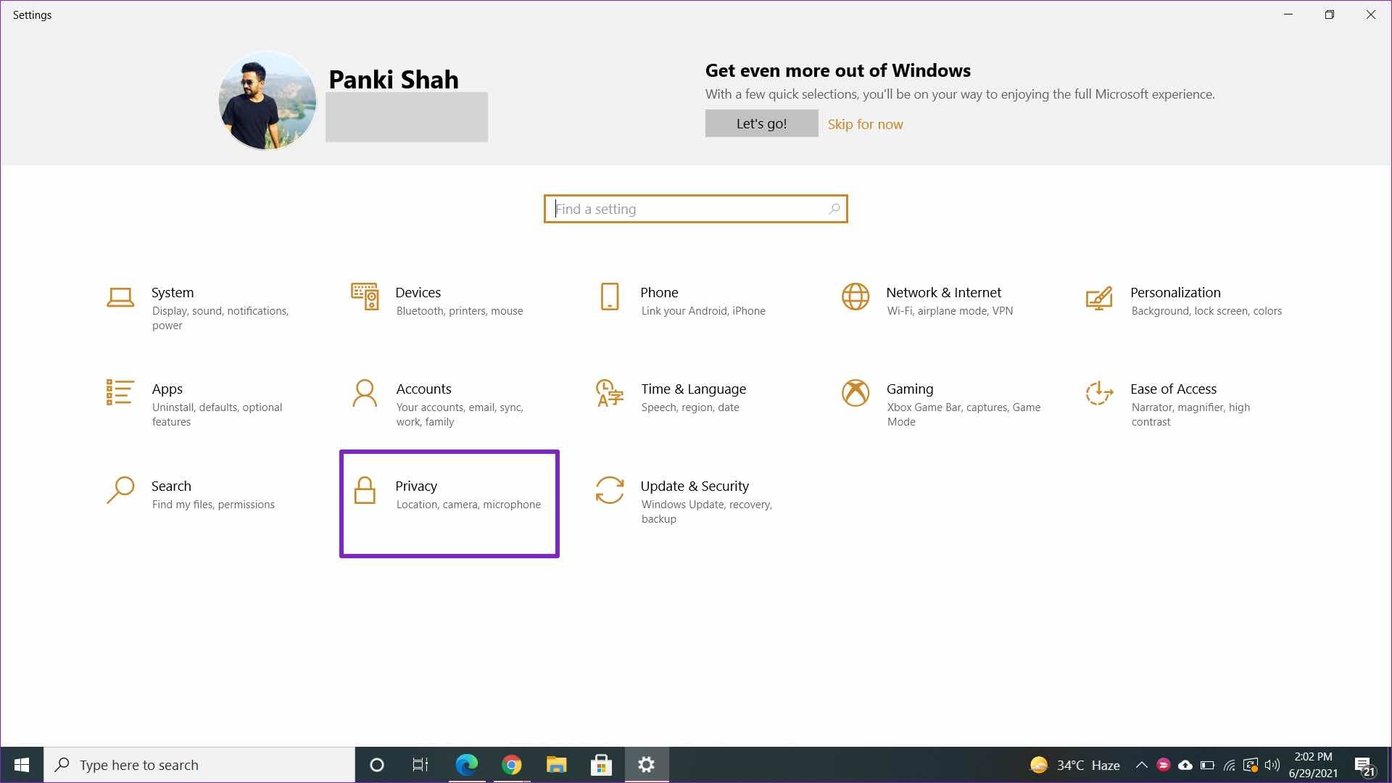
Task: Launch Google Chrome from the taskbar
Action: [512, 765]
